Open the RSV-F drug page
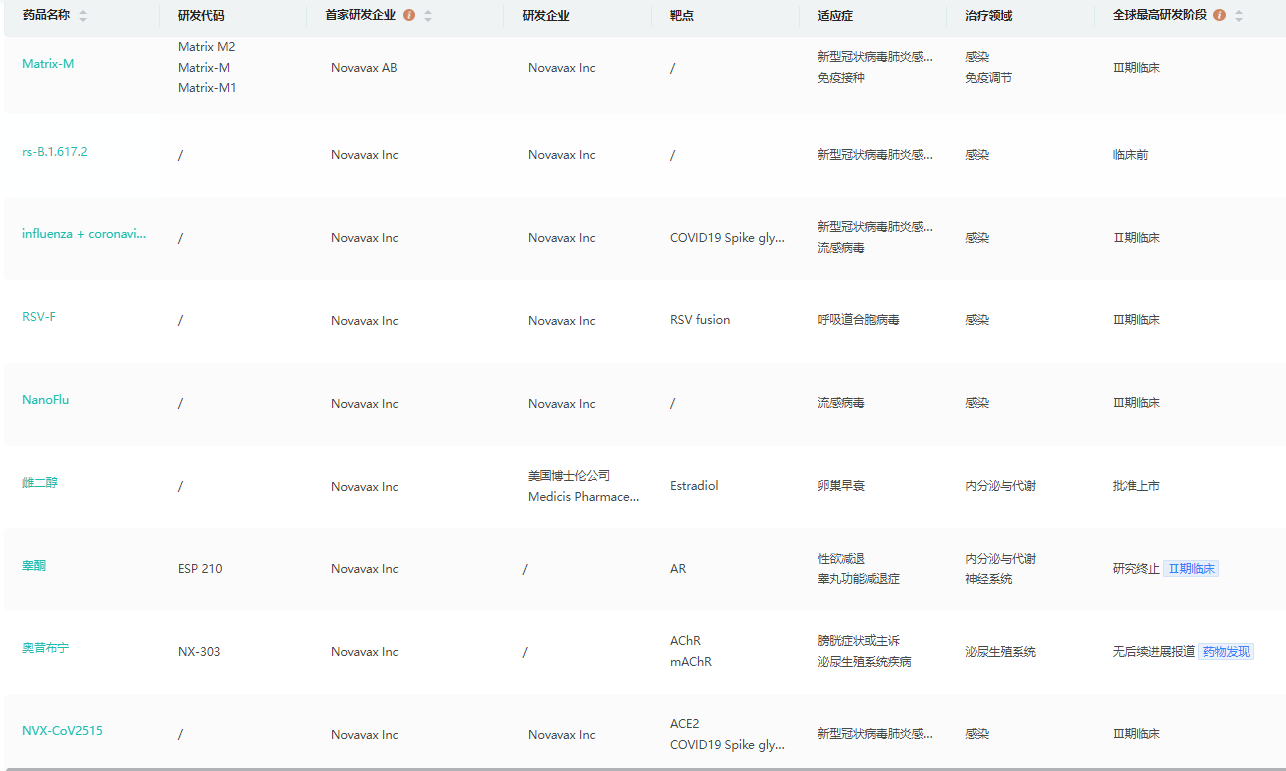Image resolution: width=1286 pixels, height=771 pixels. click(x=39, y=317)
